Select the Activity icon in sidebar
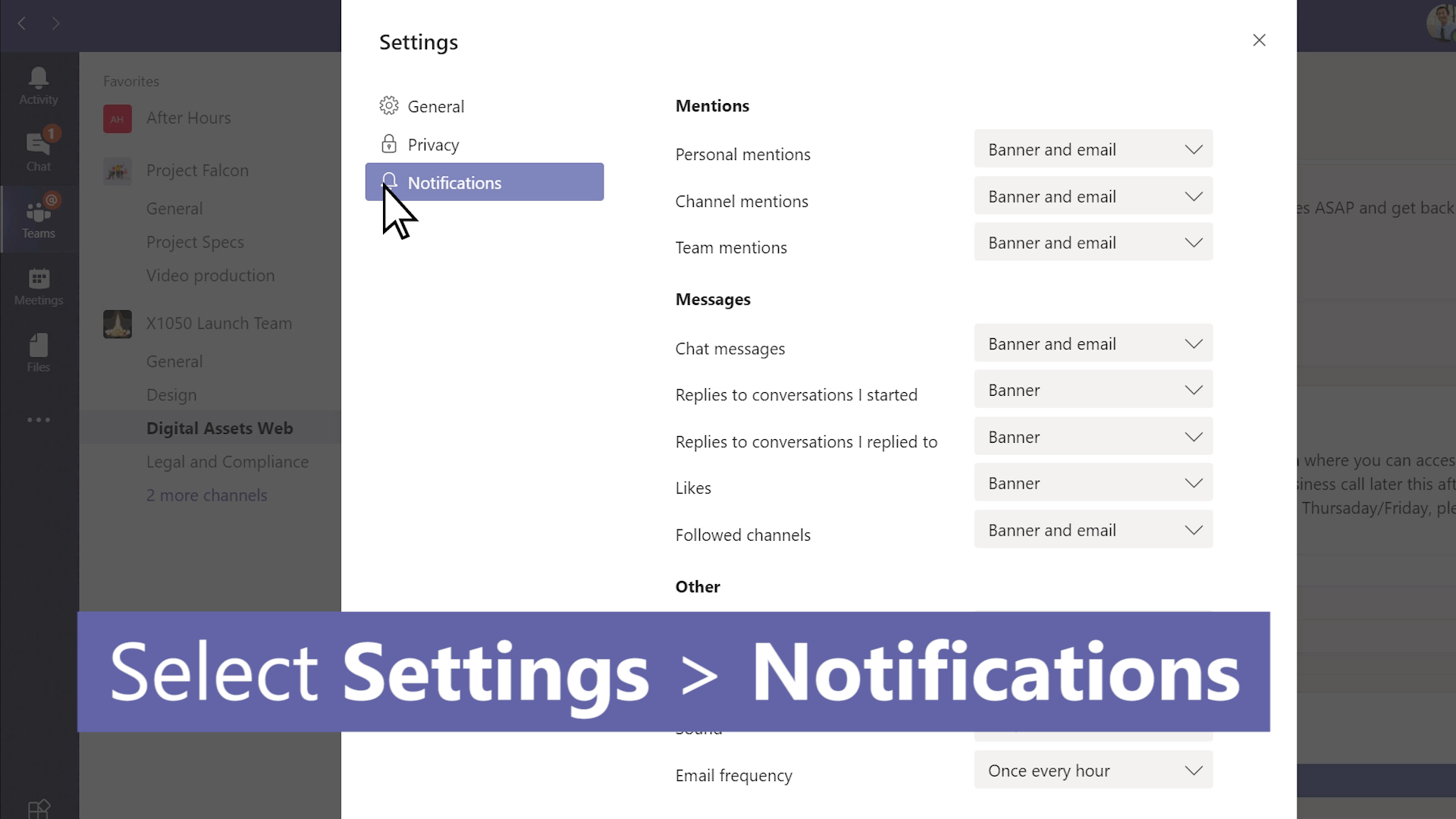The image size is (1456, 819). (x=39, y=84)
